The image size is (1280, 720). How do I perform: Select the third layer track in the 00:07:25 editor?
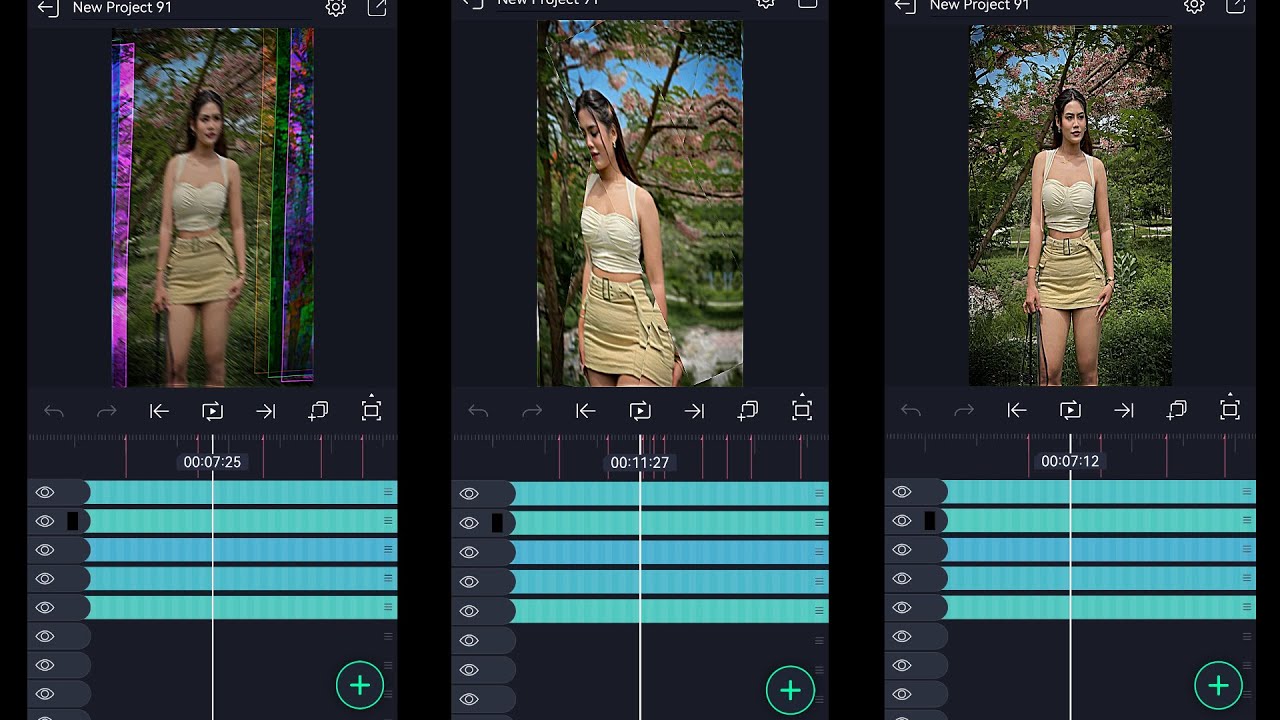click(241, 550)
